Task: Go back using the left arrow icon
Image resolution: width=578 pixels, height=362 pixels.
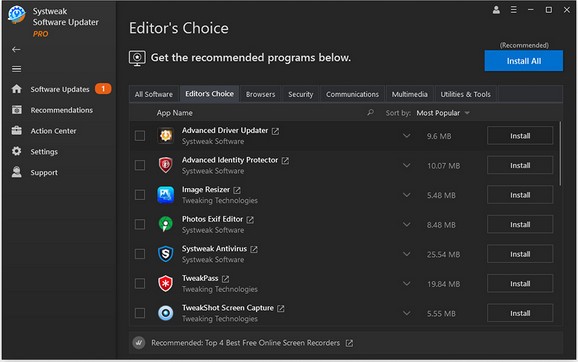Action: point(16,49)
